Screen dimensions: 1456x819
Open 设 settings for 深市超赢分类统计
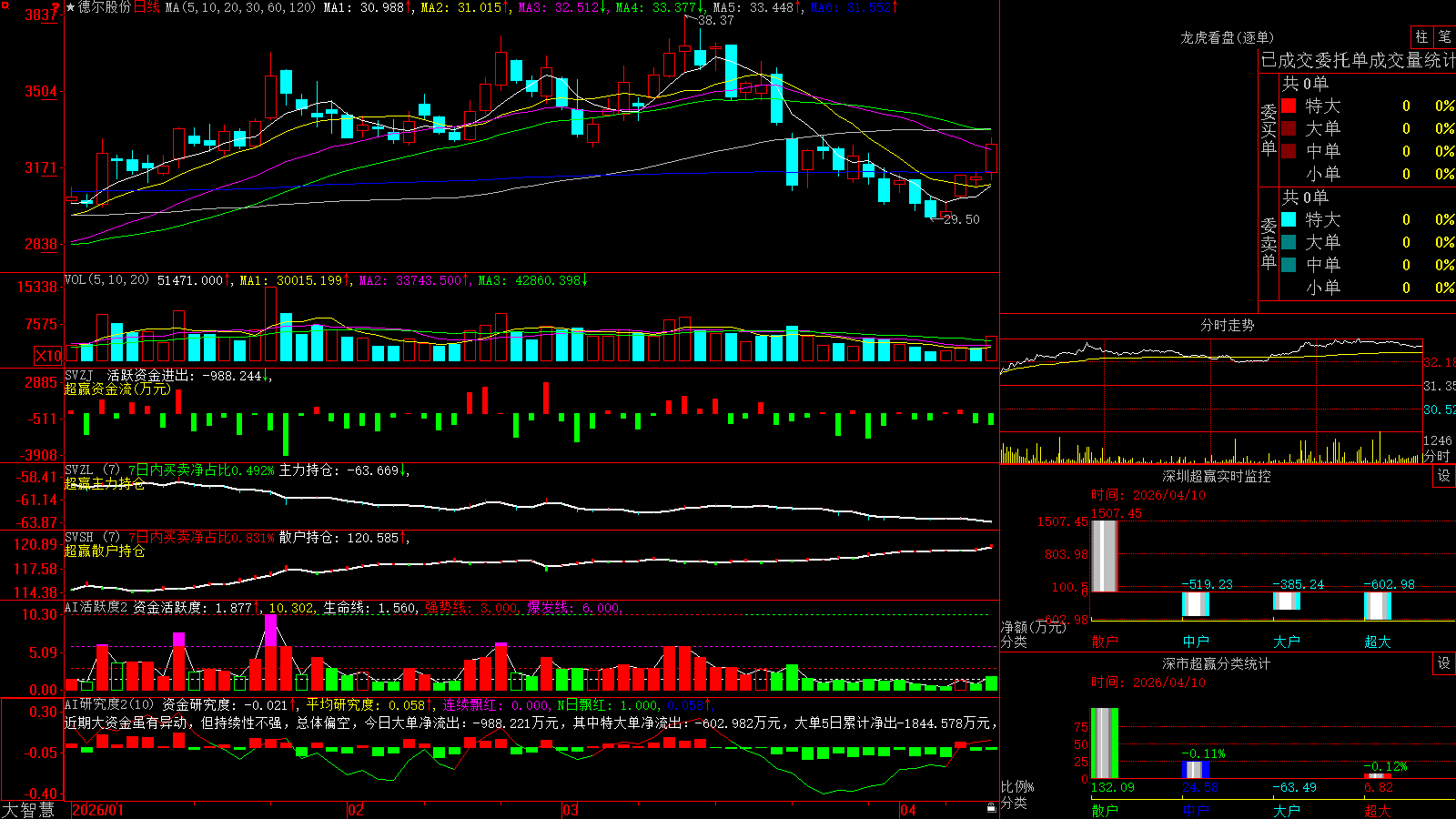(x=1444, y=663)
